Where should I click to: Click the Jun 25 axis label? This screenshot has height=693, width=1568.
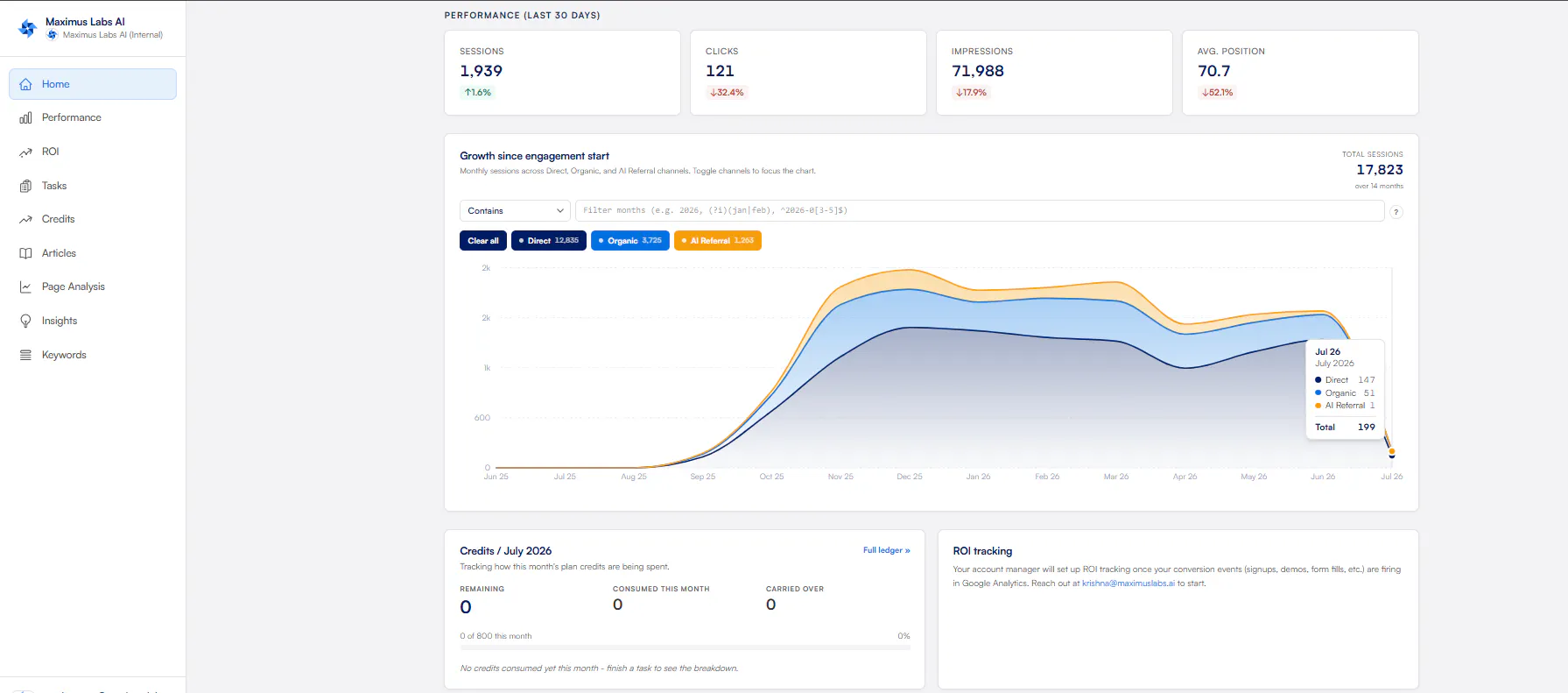[x=496, y=477]
